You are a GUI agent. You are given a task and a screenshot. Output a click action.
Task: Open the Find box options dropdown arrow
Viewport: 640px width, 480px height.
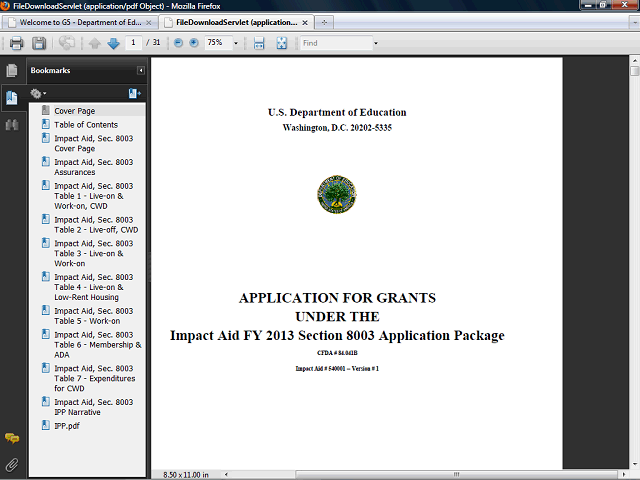pyautogui.click(x=375, y=43)
